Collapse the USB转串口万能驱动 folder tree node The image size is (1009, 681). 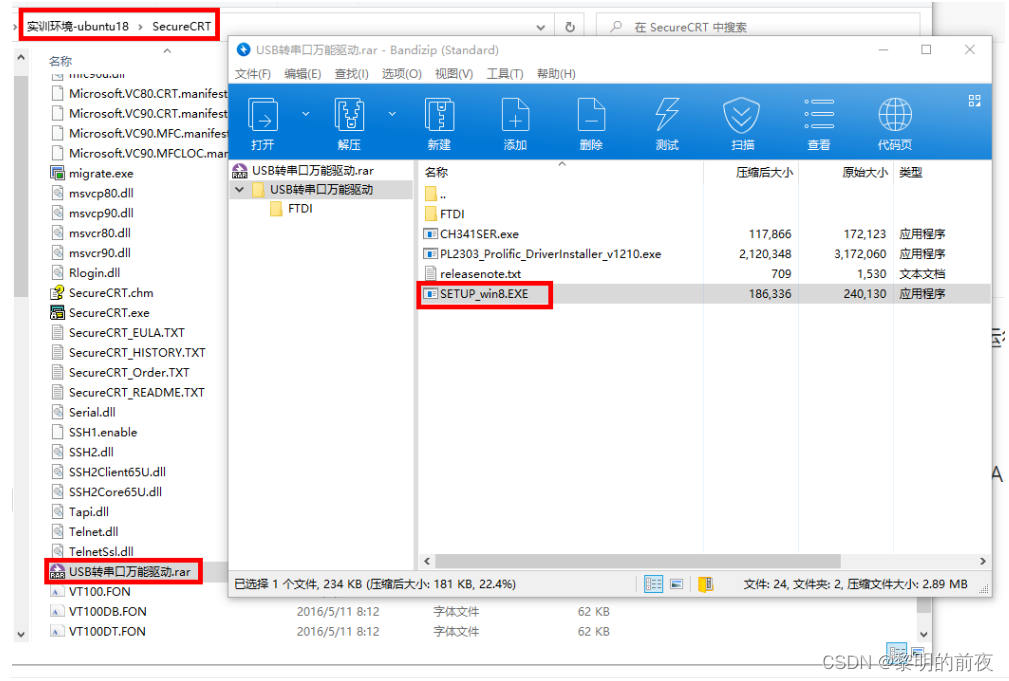(x=239, y=190)
